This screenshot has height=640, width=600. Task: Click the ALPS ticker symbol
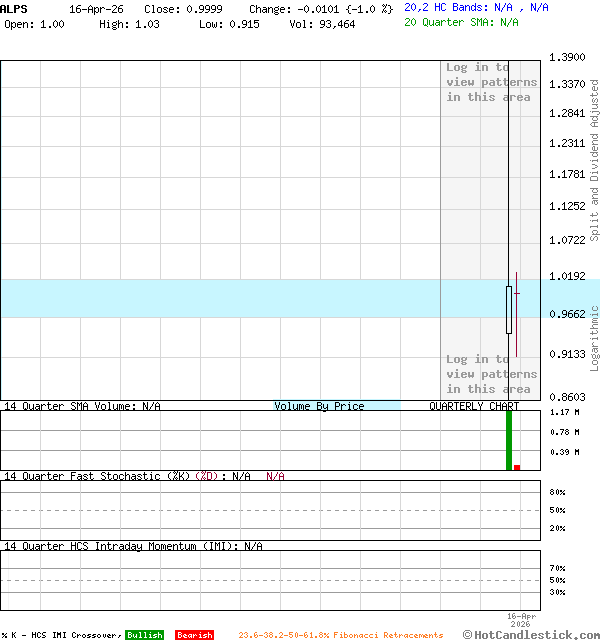(14, 8)
